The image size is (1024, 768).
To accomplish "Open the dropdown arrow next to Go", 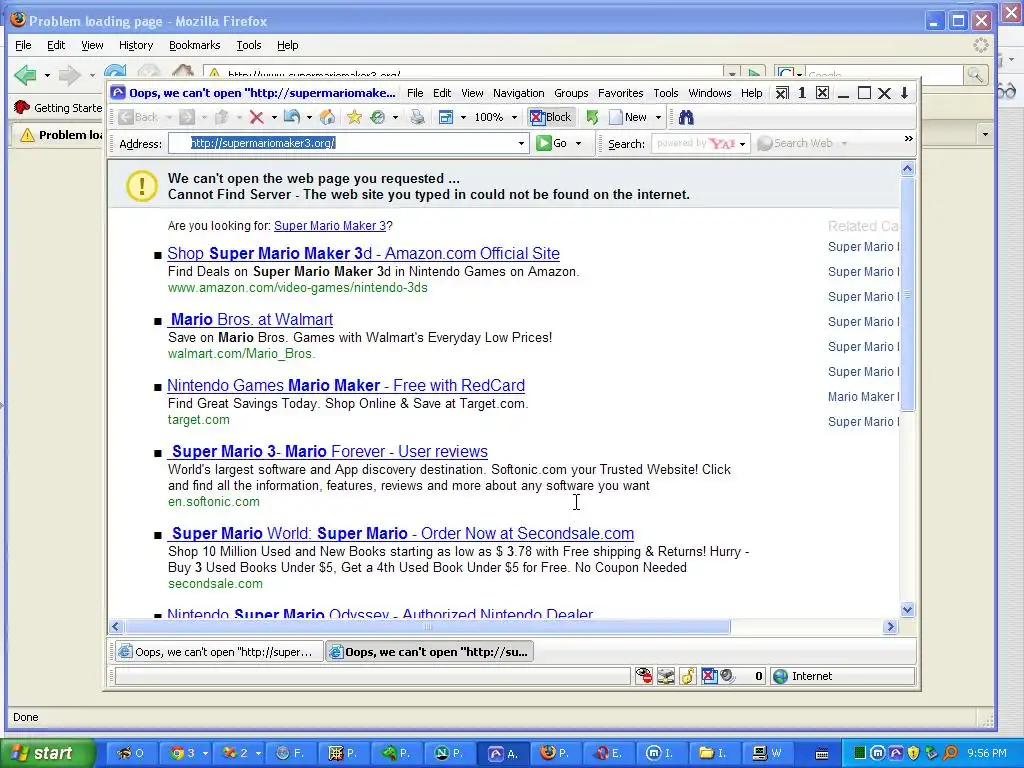I will coord(578,144).
